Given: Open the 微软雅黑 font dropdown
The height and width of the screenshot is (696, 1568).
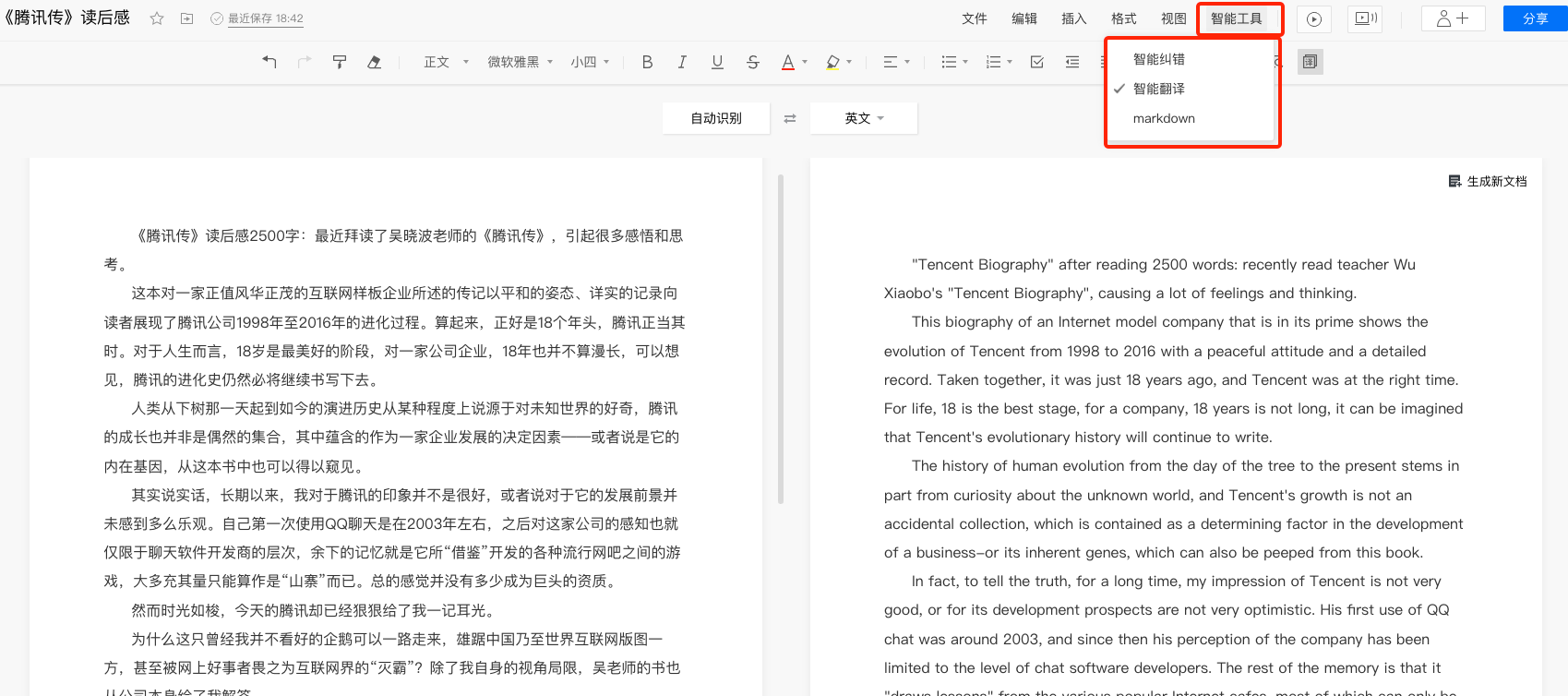Looking at the screenshot, I should tap(521, 62).
